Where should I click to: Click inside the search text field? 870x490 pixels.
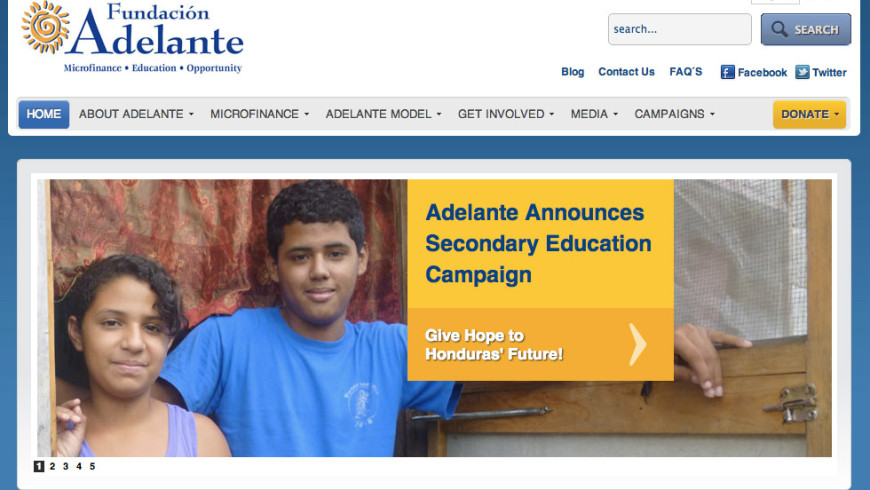pos(680,29)
